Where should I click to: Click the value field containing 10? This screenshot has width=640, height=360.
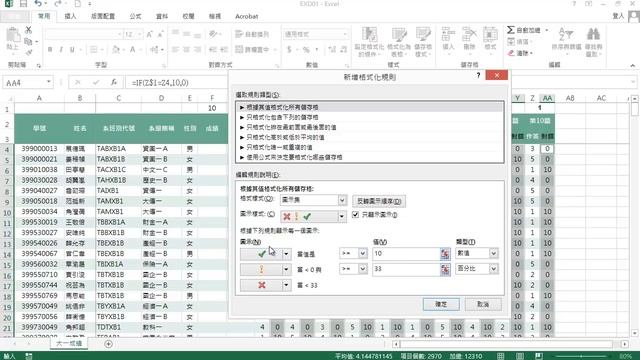pyautogui.click(x=406, y=253)
